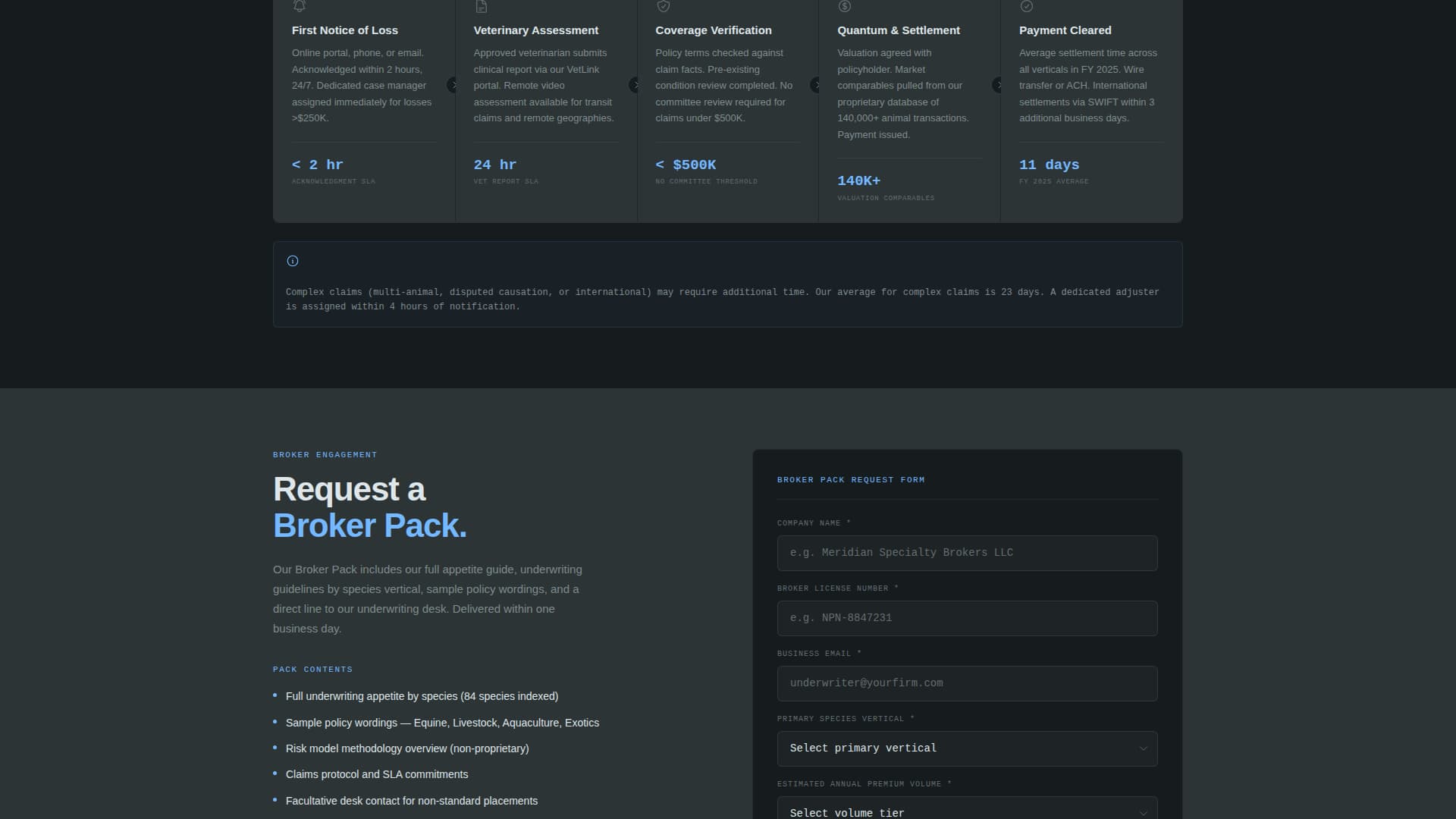Click the complex claims note paragraph

coord(723,300)
